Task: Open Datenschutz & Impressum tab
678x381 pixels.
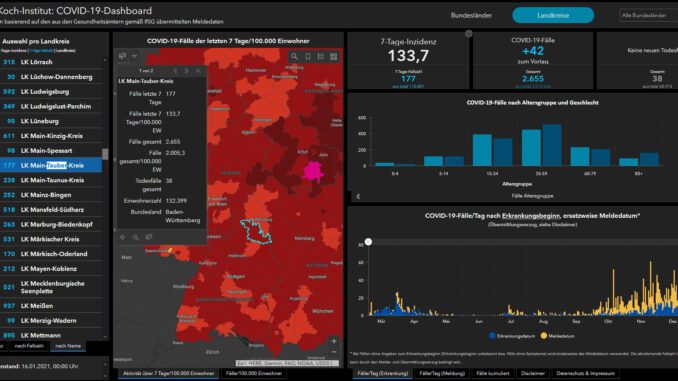Action: click(x=585, y=373)
